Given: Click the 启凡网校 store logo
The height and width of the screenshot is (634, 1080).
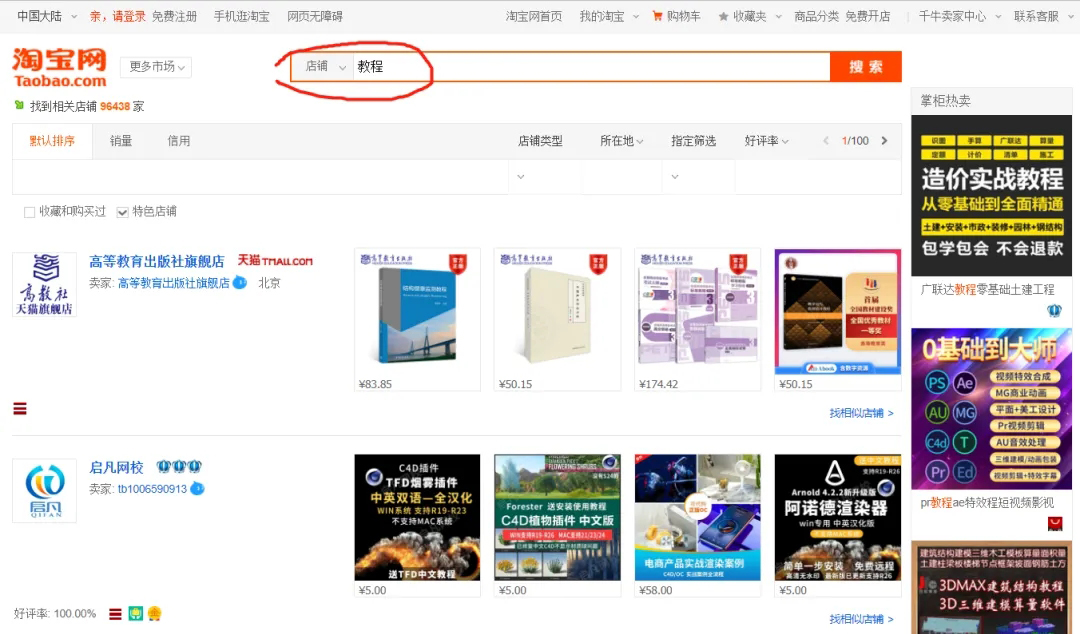Looking at the screenshot, I should pos(45,491).
